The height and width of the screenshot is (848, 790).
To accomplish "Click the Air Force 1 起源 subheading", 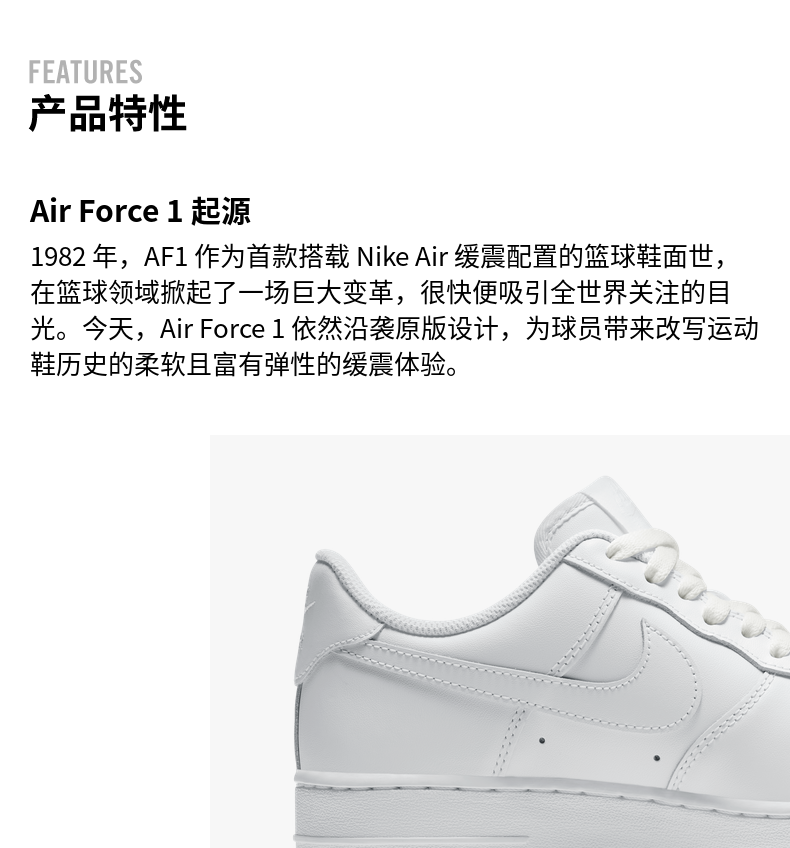I will pyautogui.click(x=140, y=211).
